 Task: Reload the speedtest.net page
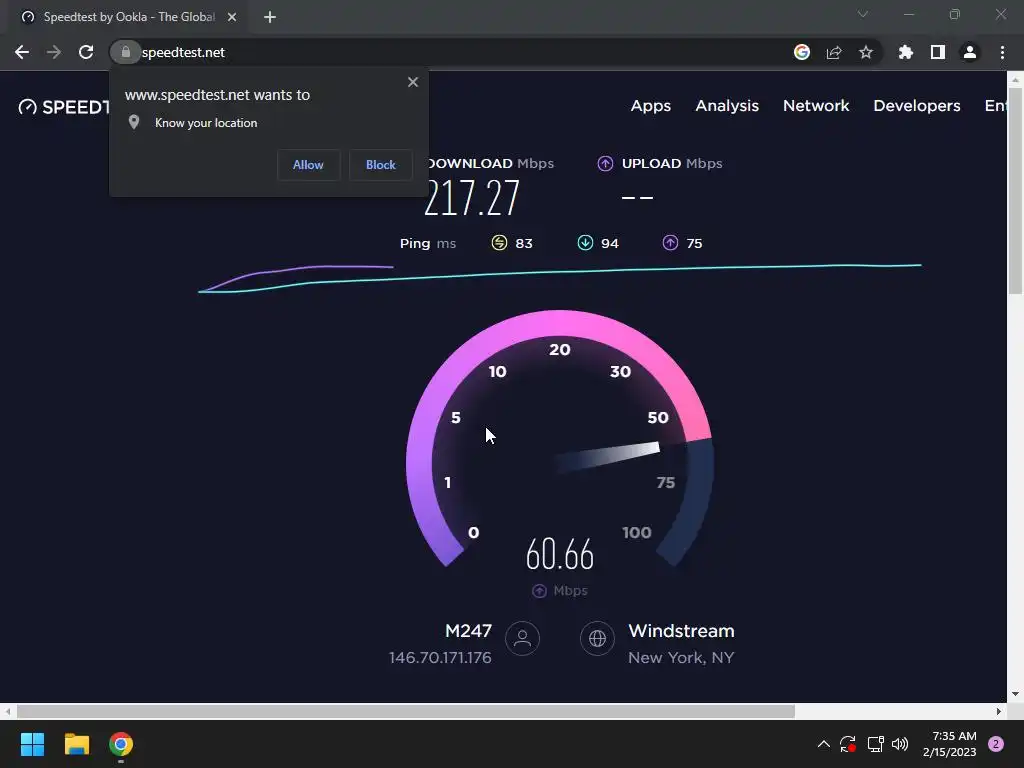pos(86,52)
